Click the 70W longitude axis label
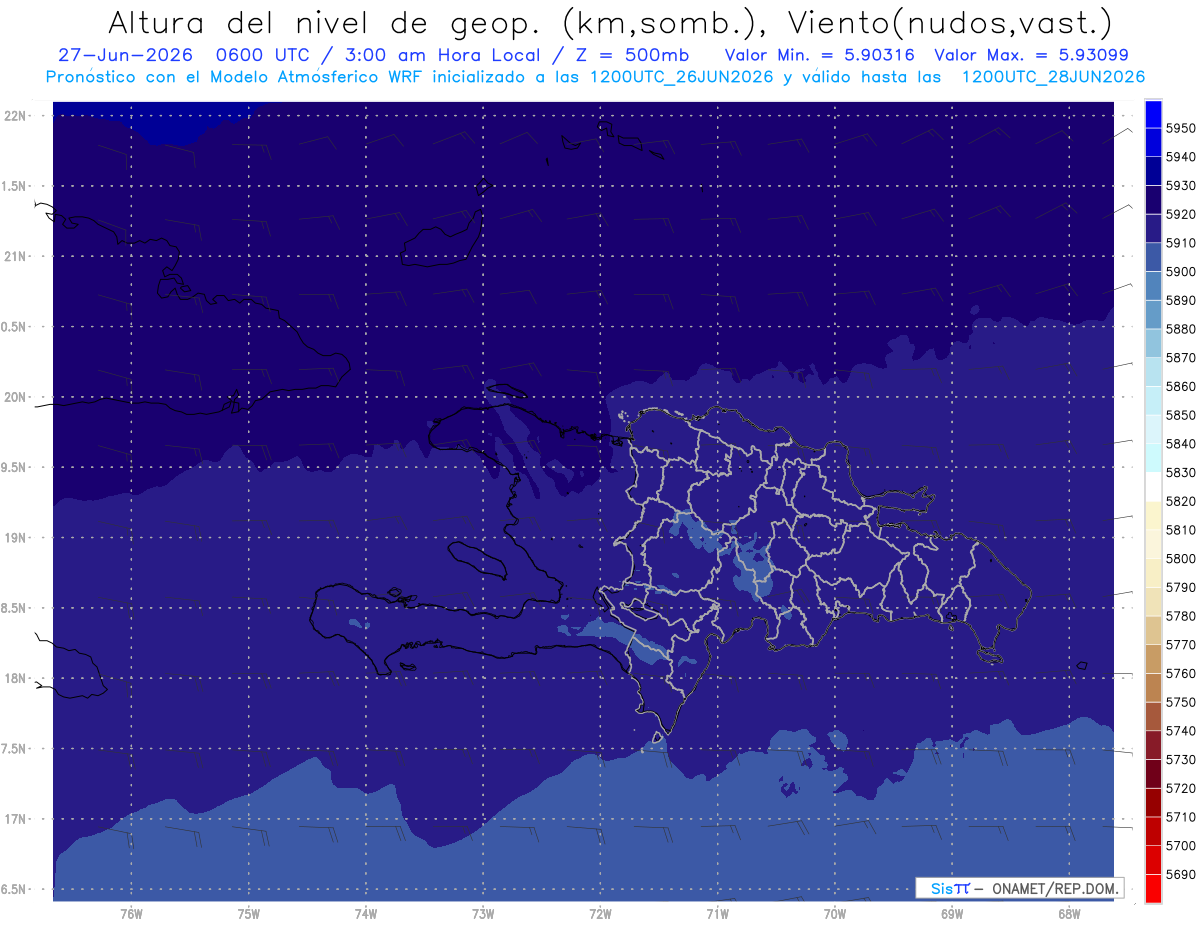This screenshot has width=1200, height=927. click(x=835, y=914)
